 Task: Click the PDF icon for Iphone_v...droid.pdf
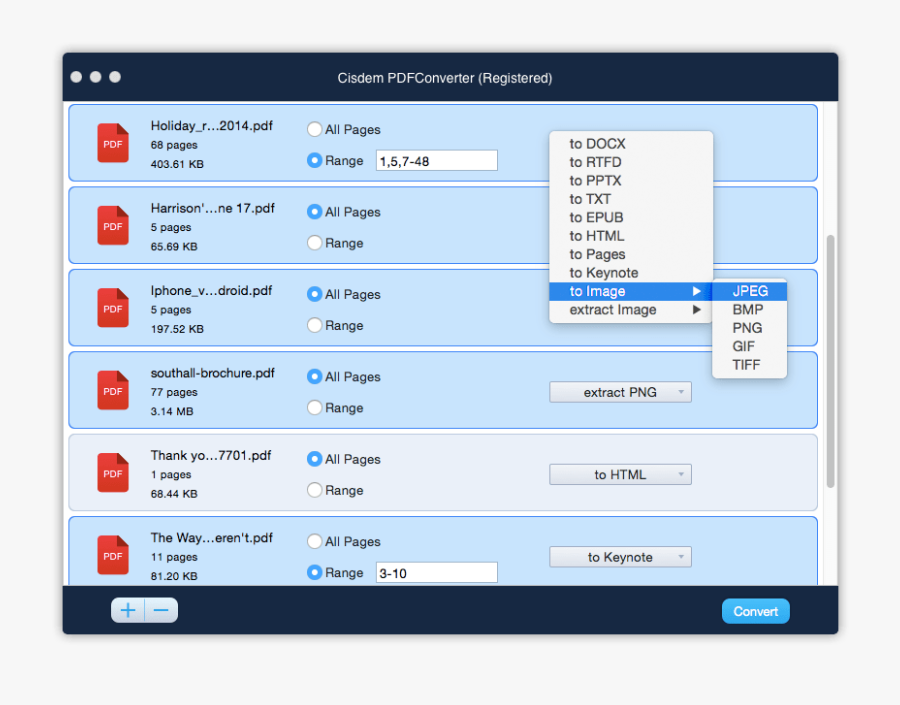coord(112,308)
